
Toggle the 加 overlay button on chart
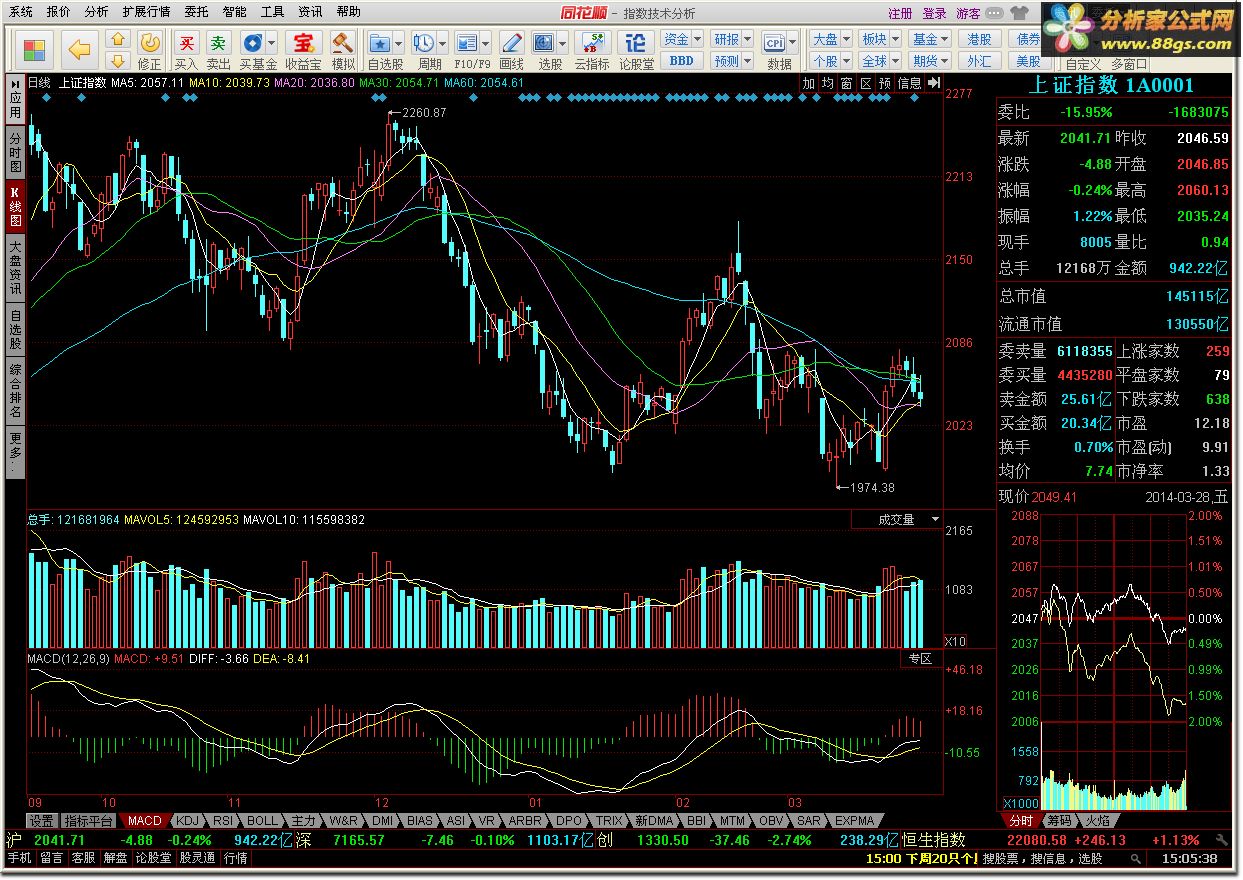pyautogui.click(x=809, y=83)
